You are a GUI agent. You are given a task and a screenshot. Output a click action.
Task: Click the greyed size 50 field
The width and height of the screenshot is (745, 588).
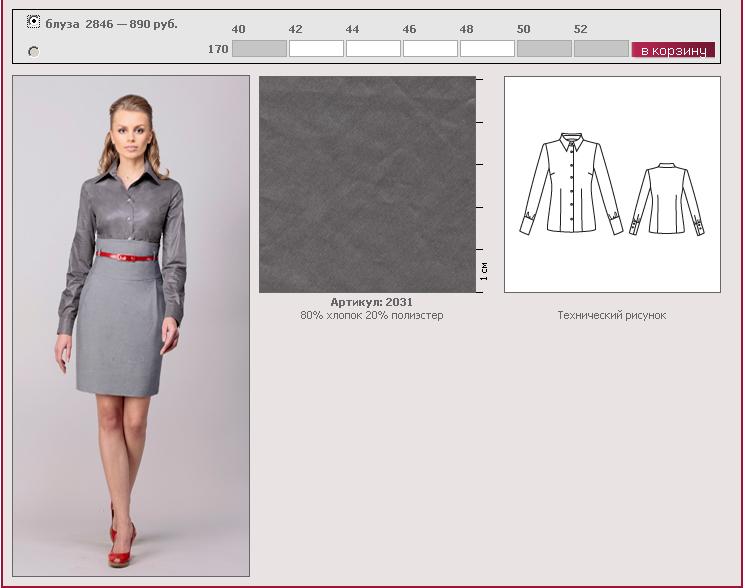click(544, 48)
